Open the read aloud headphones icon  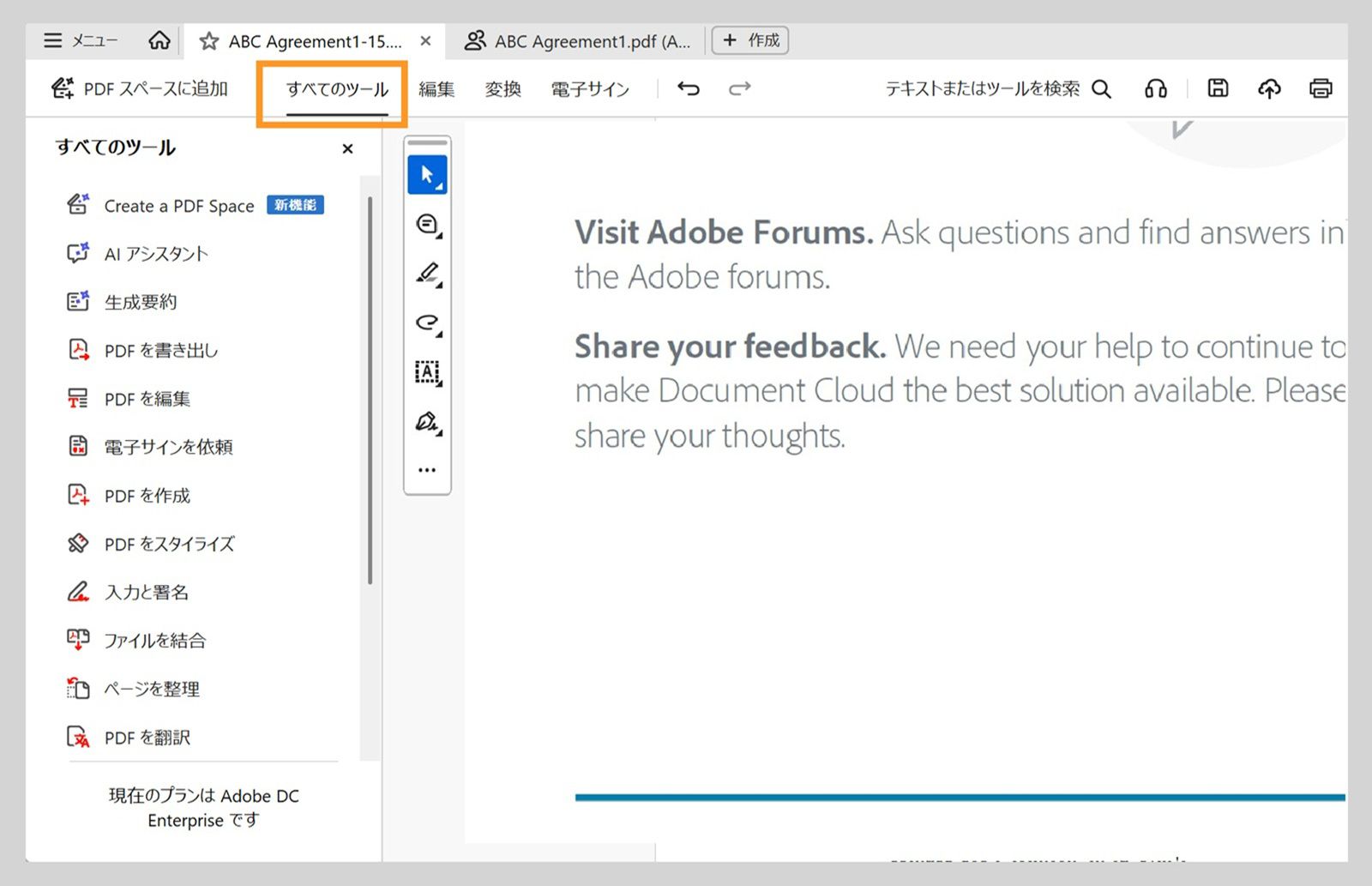1156,88
